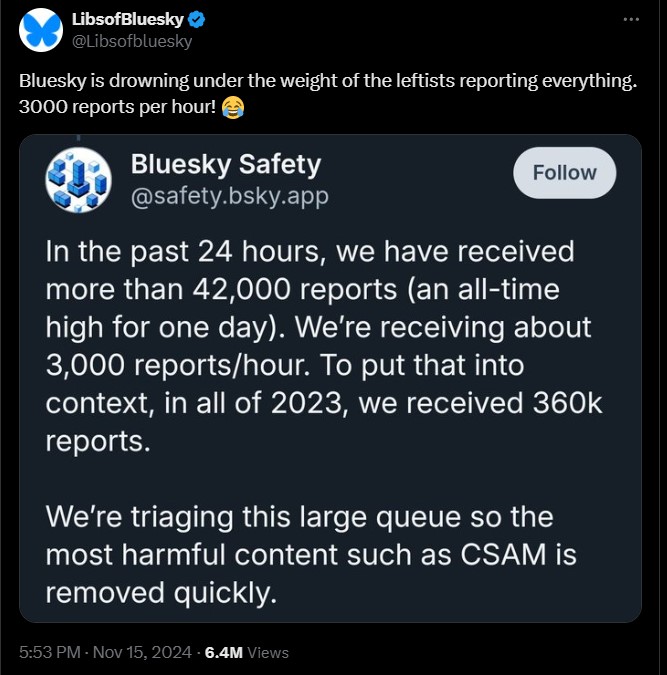Click the '3000 reports per hour!' line
Screen dimensions: 667x675
tap(117, 107)
